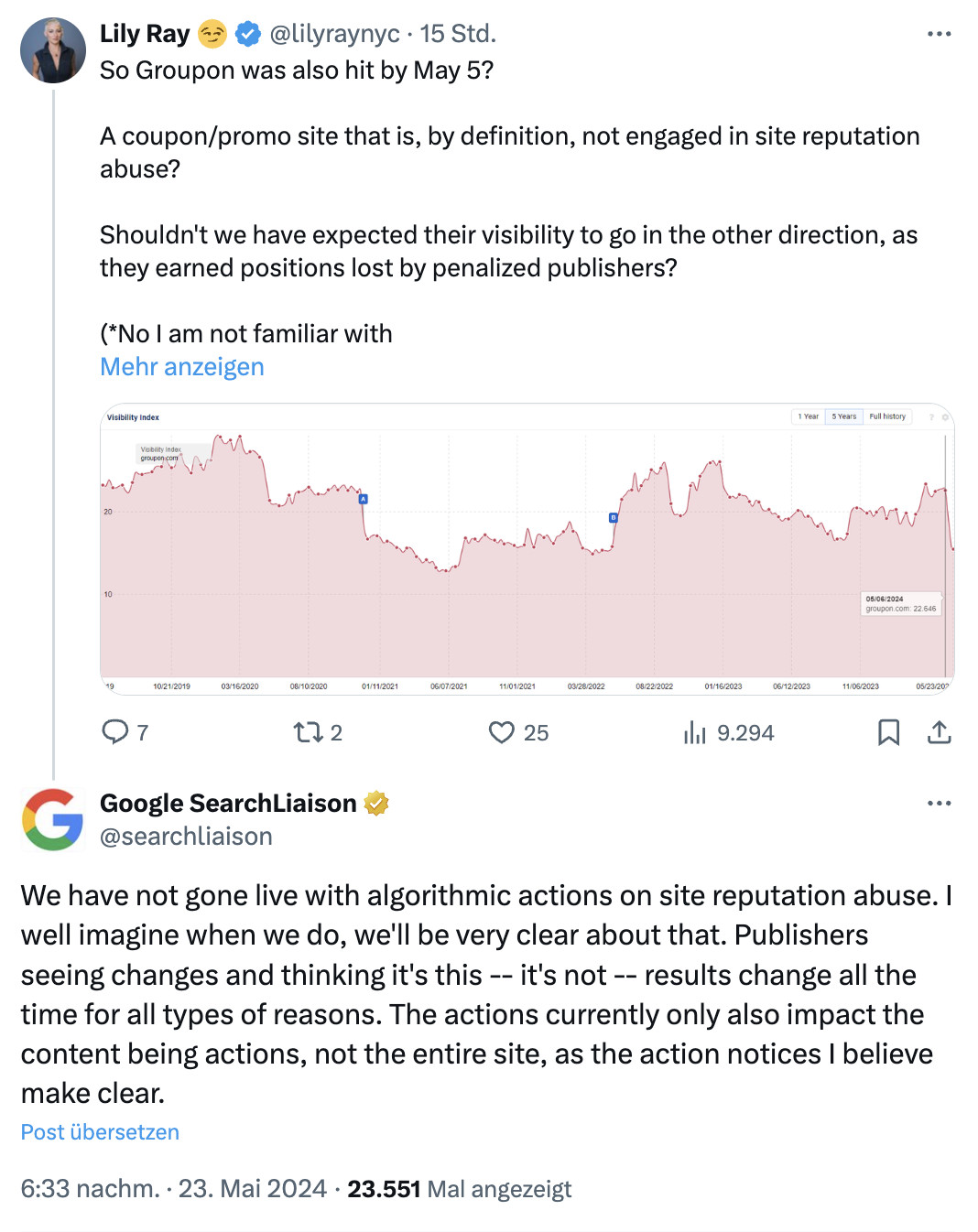Keep 5 Years range selected on chart
Viewport: 978px width, 1232px height.
tap(844, 416)
